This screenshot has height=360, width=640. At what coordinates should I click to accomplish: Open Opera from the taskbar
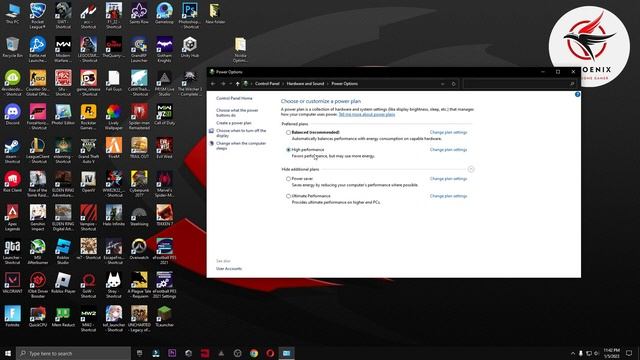click(x=270, y=353)
